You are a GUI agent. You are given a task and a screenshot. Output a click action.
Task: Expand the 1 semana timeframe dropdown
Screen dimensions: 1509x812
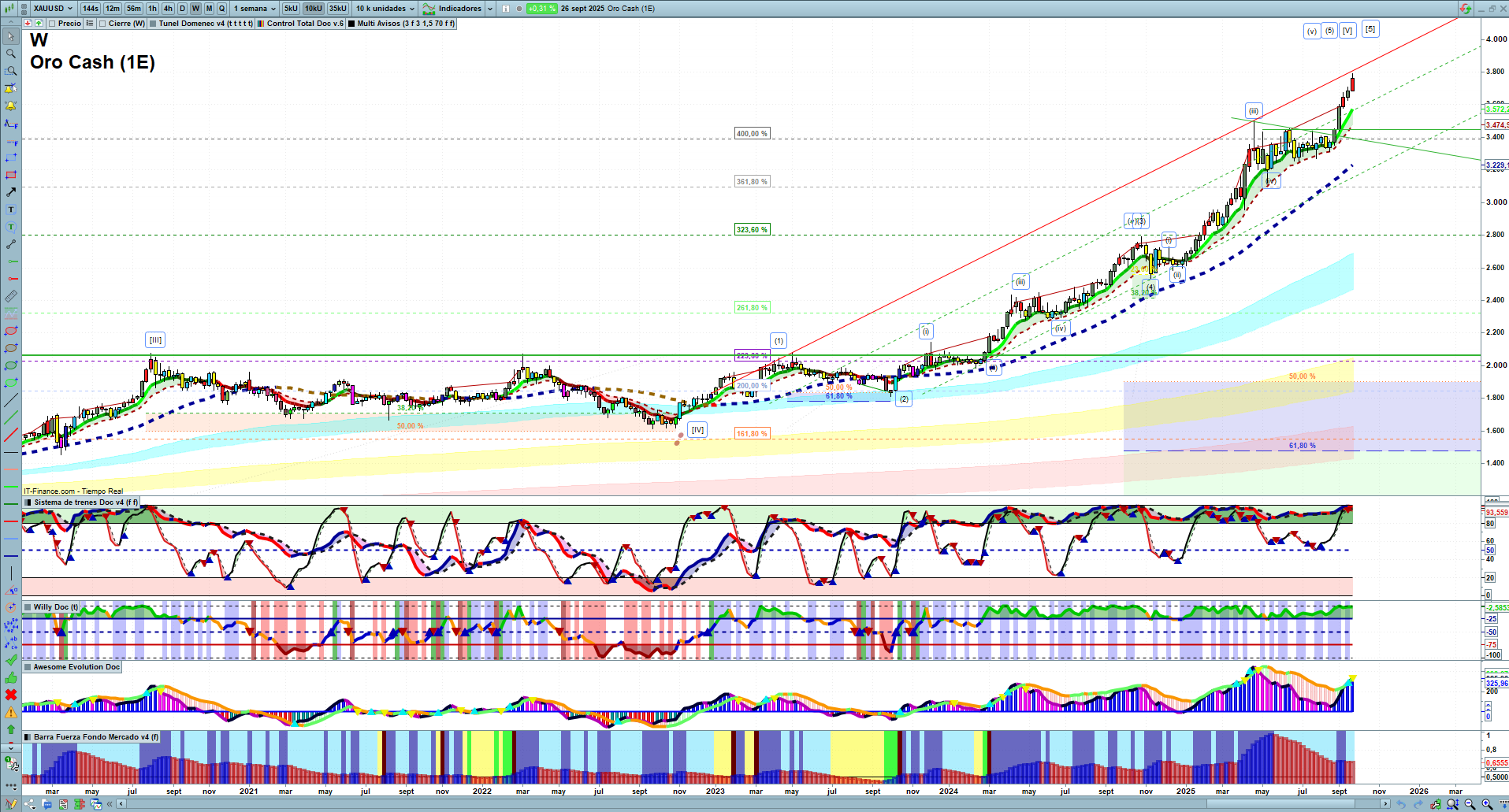pos(255,9)
